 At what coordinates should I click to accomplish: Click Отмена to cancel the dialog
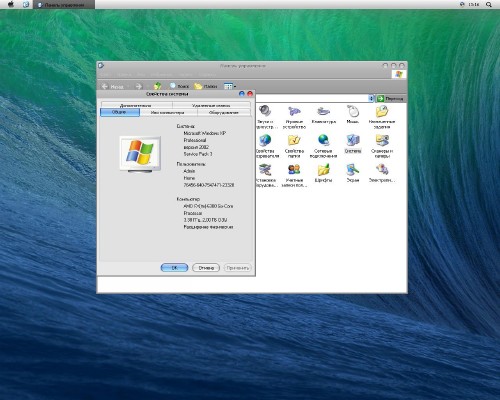[x=206, y=268]
